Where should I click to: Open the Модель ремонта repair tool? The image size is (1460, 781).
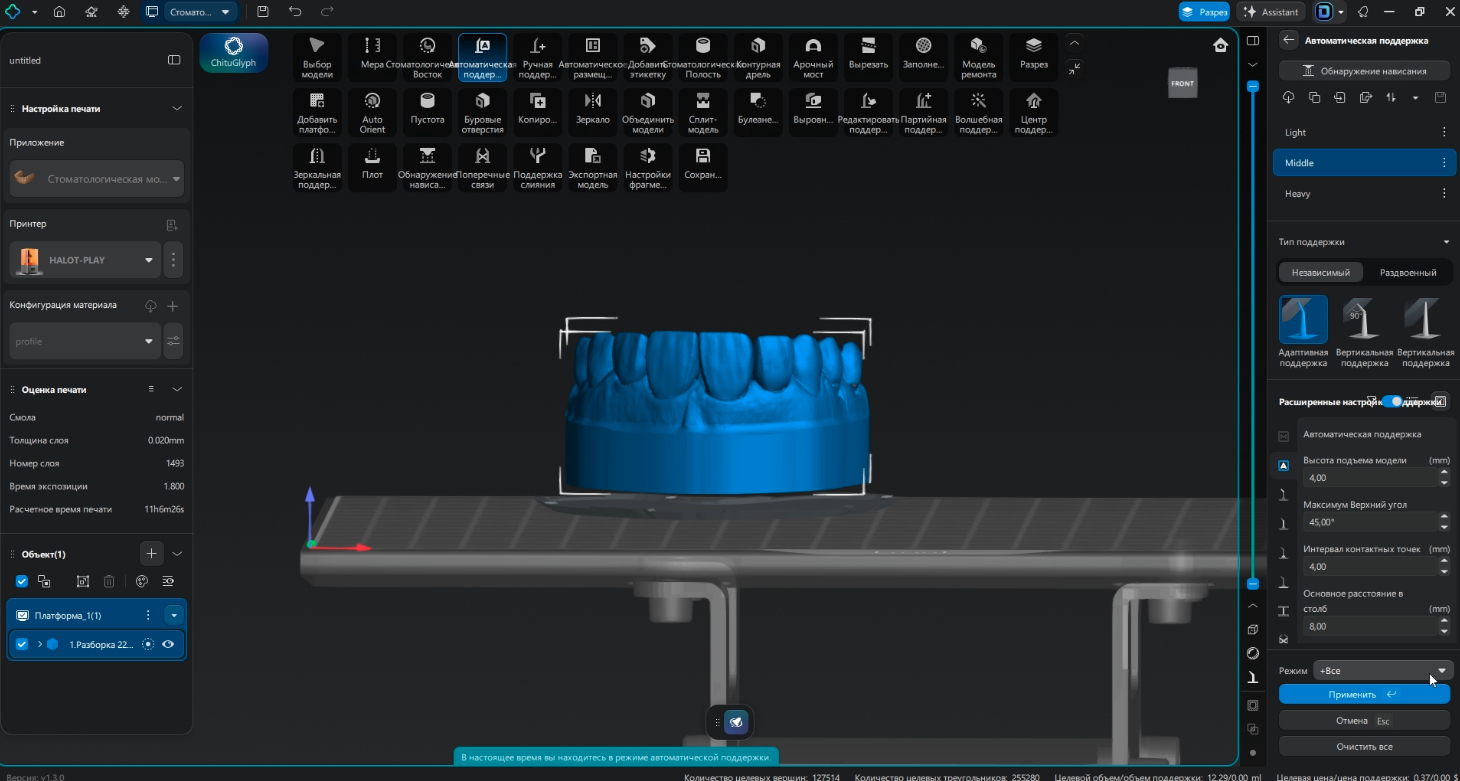coord(978,57)
